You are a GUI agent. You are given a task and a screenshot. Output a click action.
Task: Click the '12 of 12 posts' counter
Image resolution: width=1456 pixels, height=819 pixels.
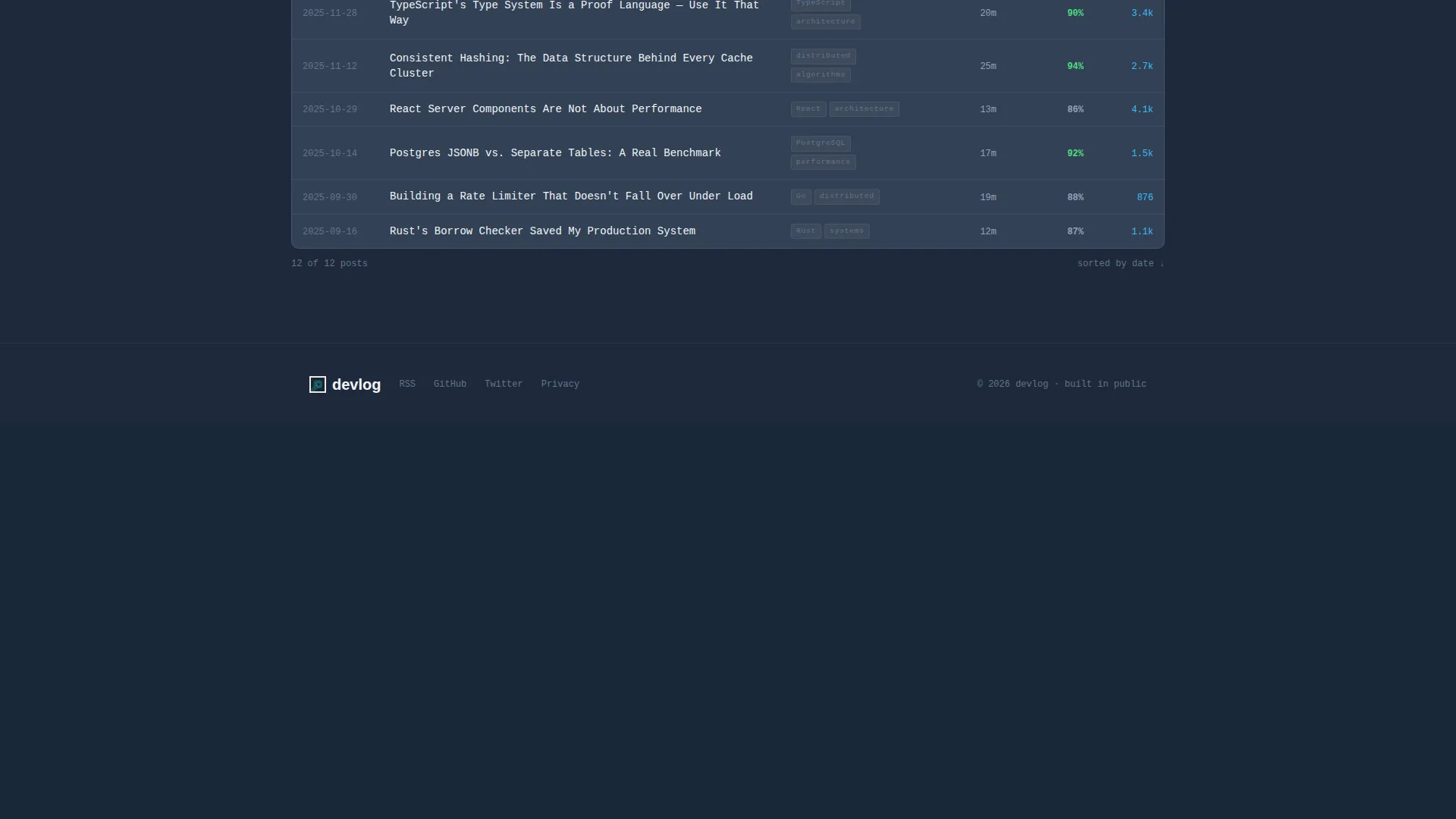(x=329, y=264)
